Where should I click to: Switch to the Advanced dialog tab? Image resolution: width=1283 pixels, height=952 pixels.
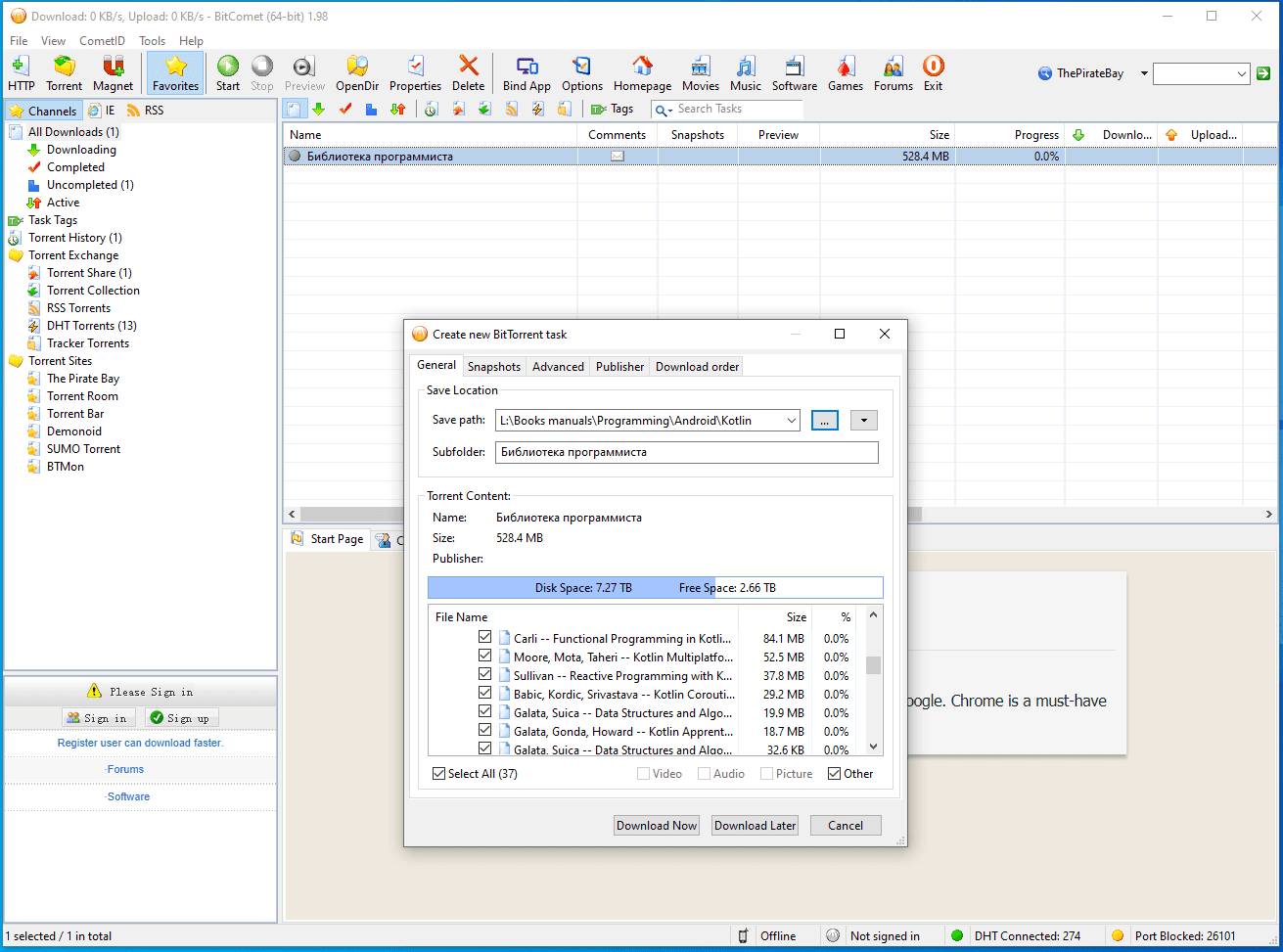[558, 366]
